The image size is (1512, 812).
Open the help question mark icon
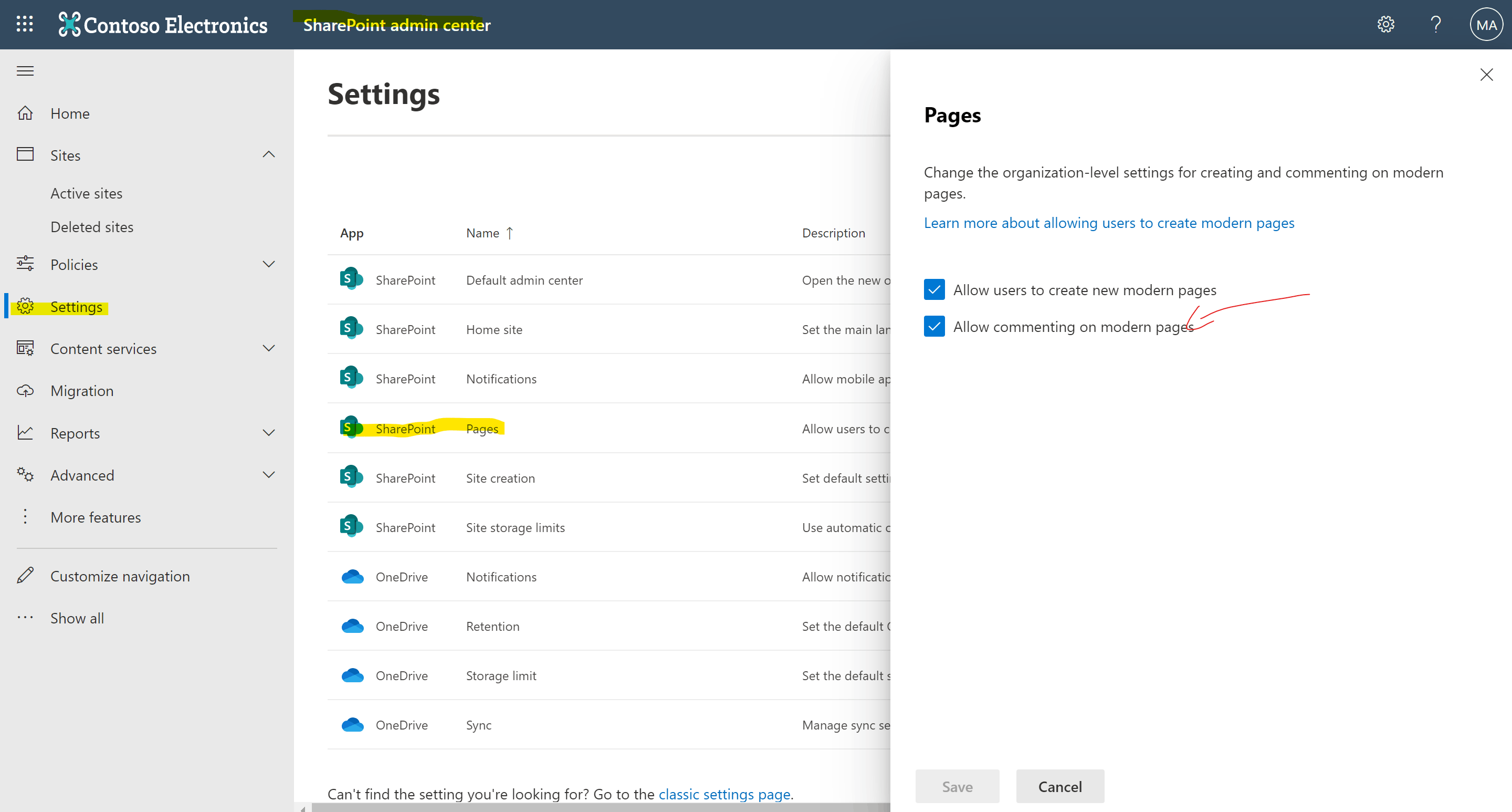[1436, 24]
